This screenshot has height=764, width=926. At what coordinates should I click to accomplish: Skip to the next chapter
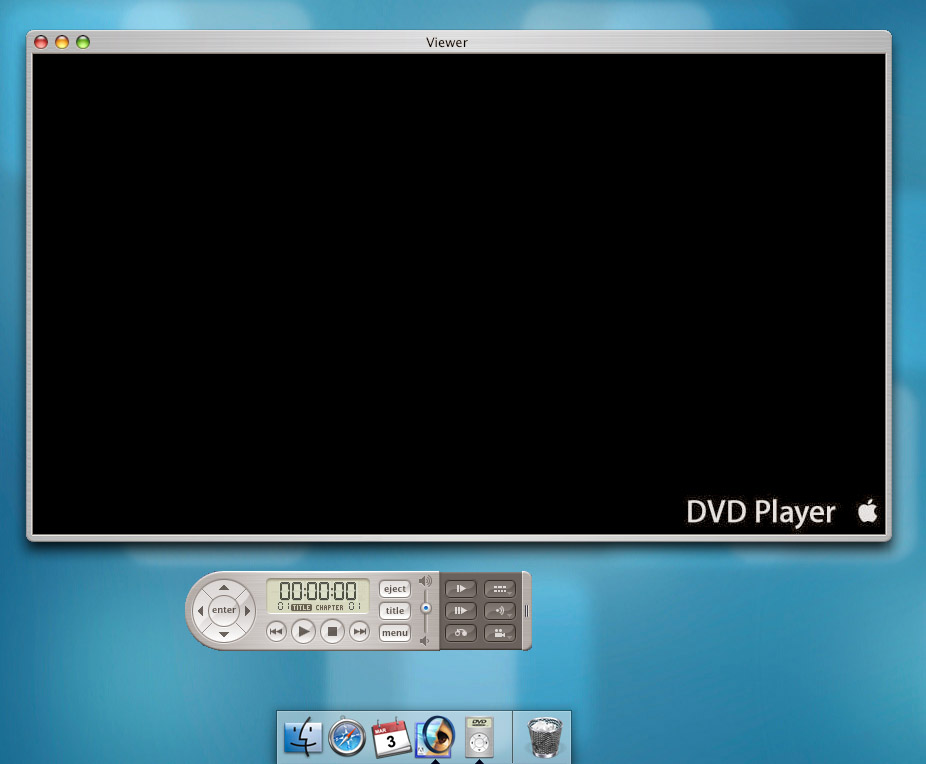point(360,632)
